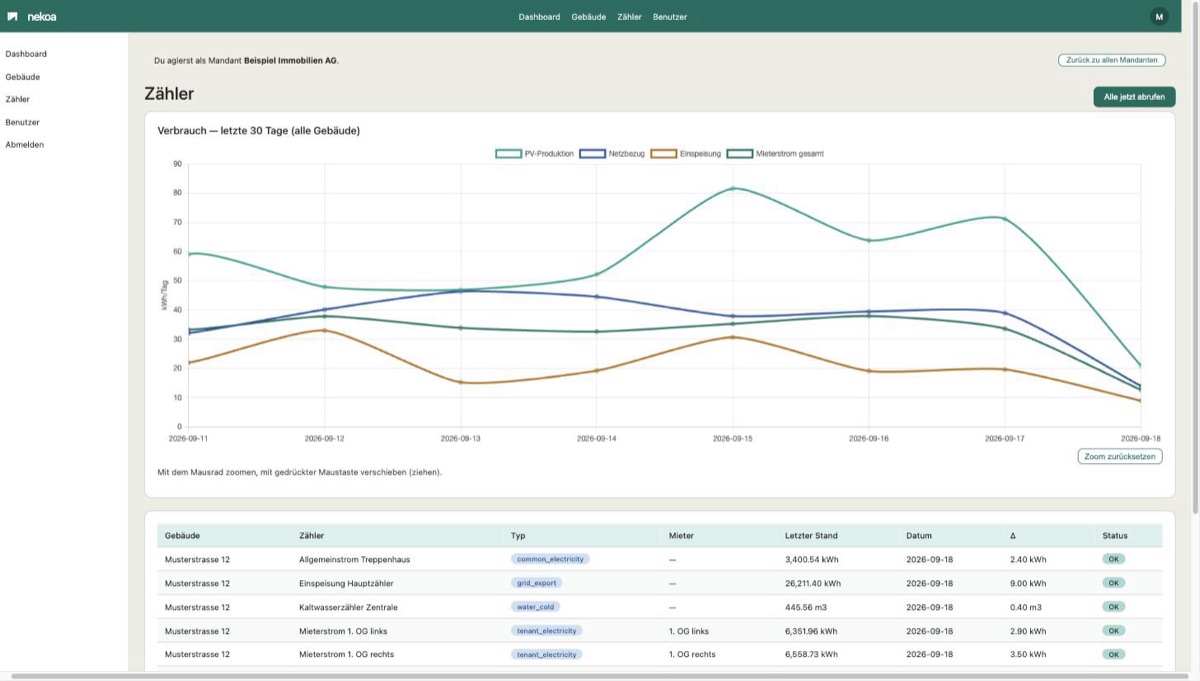Select Zähler in the left sidebar
This screenshot has width=1200, height=681.
coord(17,99)
